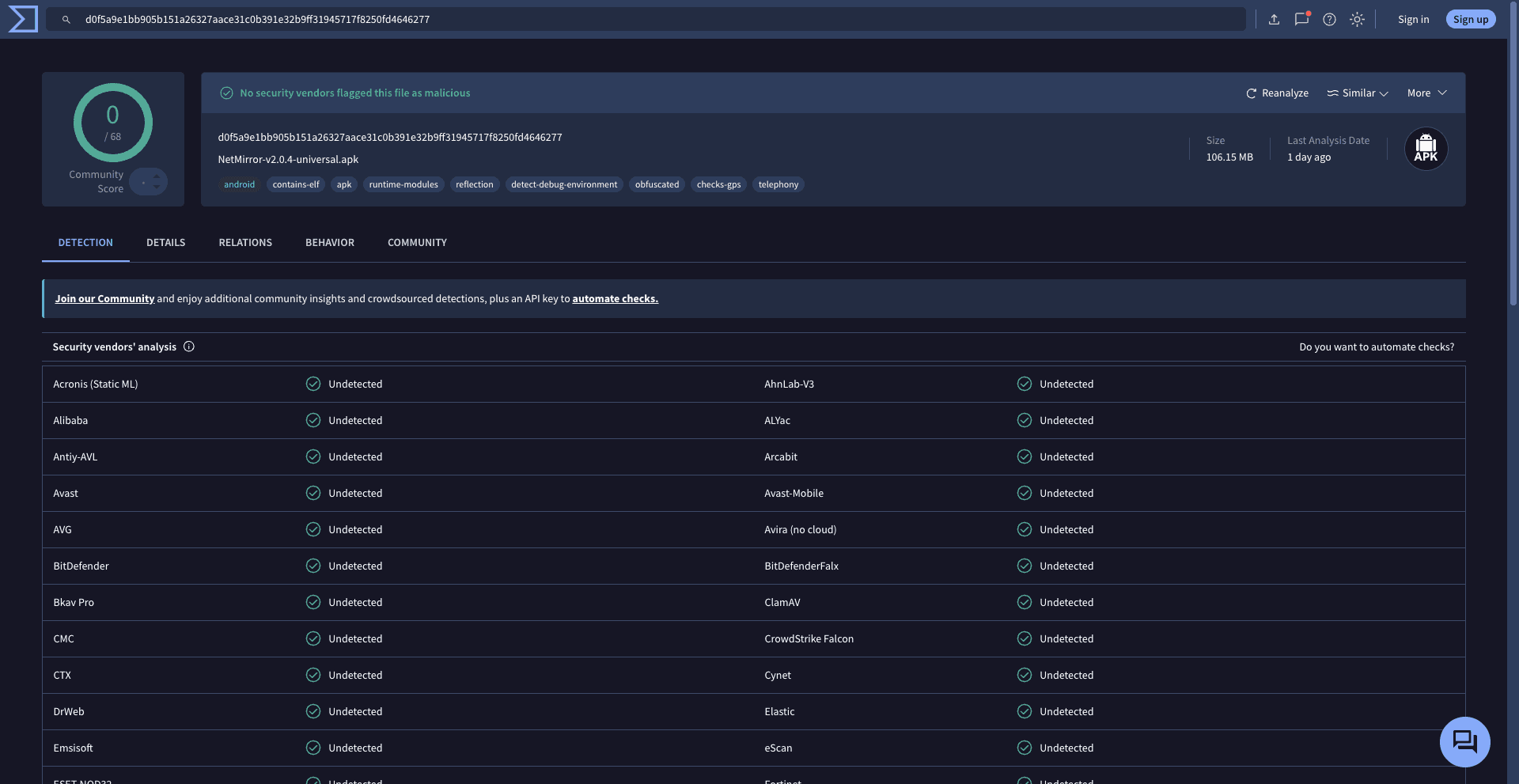Select the detect-debug-environment tag
The width and height of the screenshot is (1519, 784).
pos(564,184)
